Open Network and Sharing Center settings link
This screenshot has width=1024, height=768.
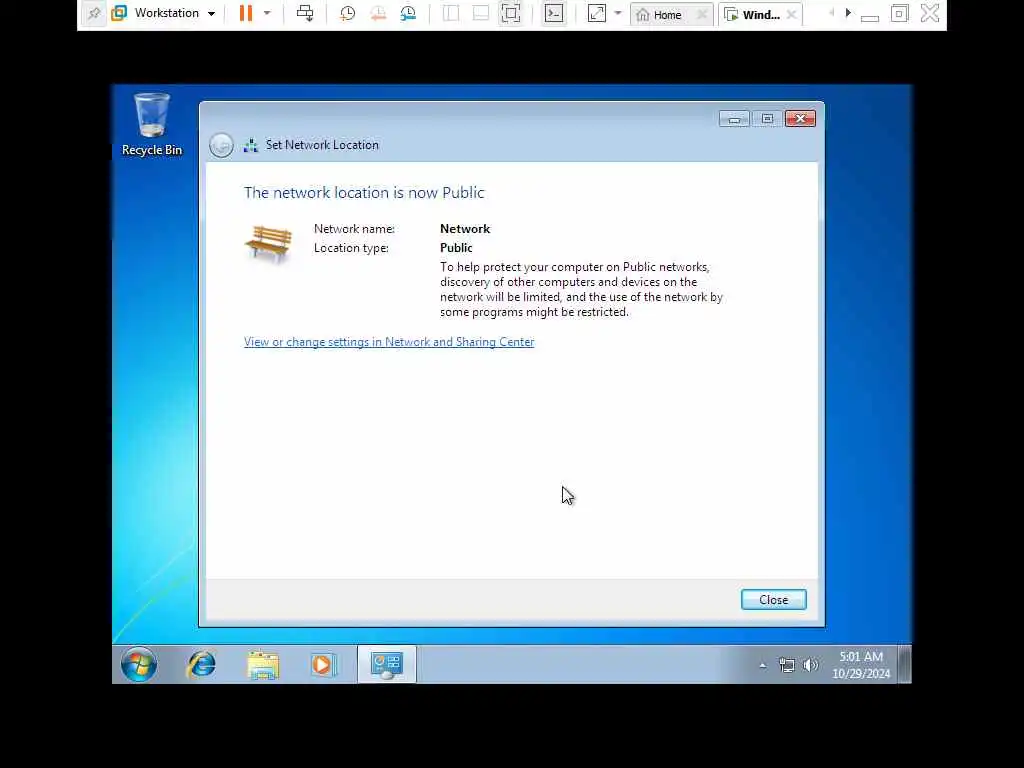pos(389,342)
